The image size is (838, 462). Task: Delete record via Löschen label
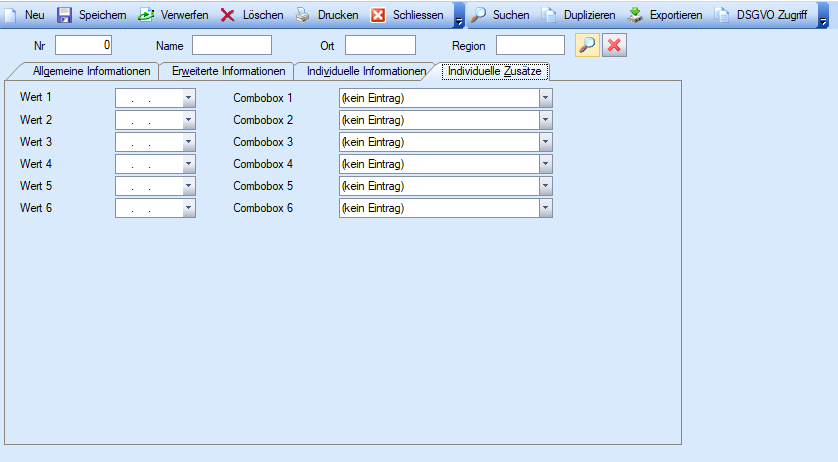coord(263,15)
